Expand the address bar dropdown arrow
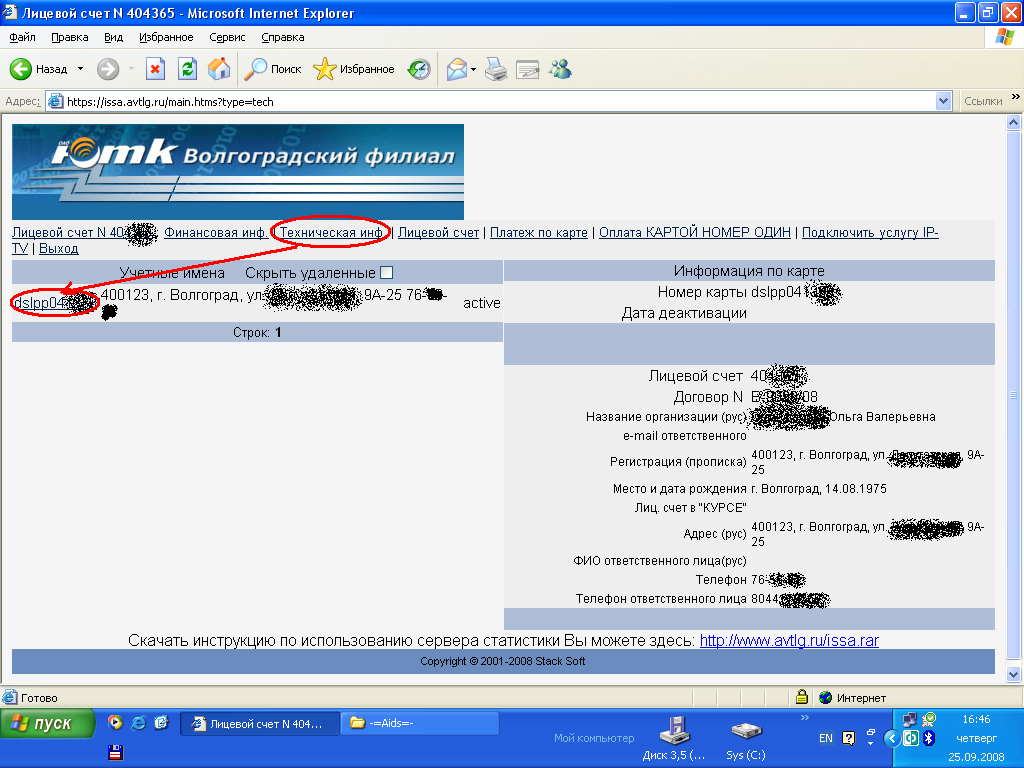 click(x=943, y=101)
